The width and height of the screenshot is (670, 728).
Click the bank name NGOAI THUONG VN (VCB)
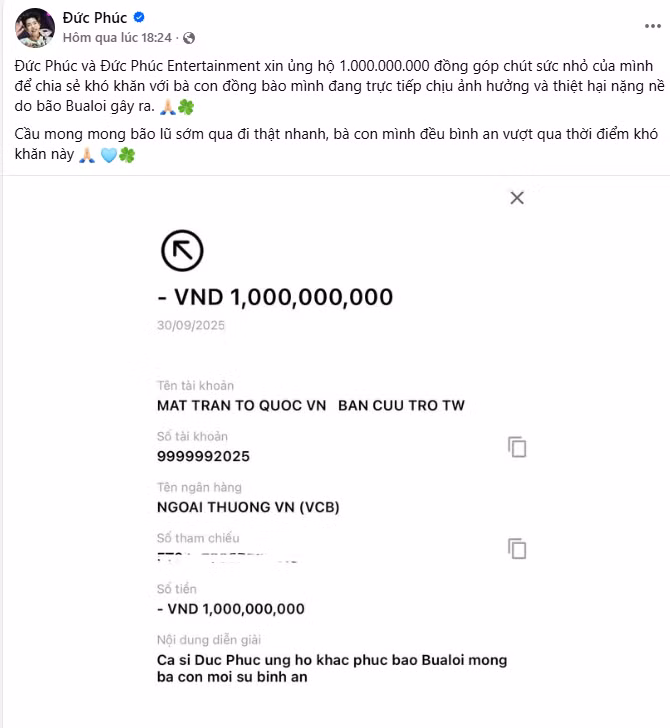[x=248, y=507]
